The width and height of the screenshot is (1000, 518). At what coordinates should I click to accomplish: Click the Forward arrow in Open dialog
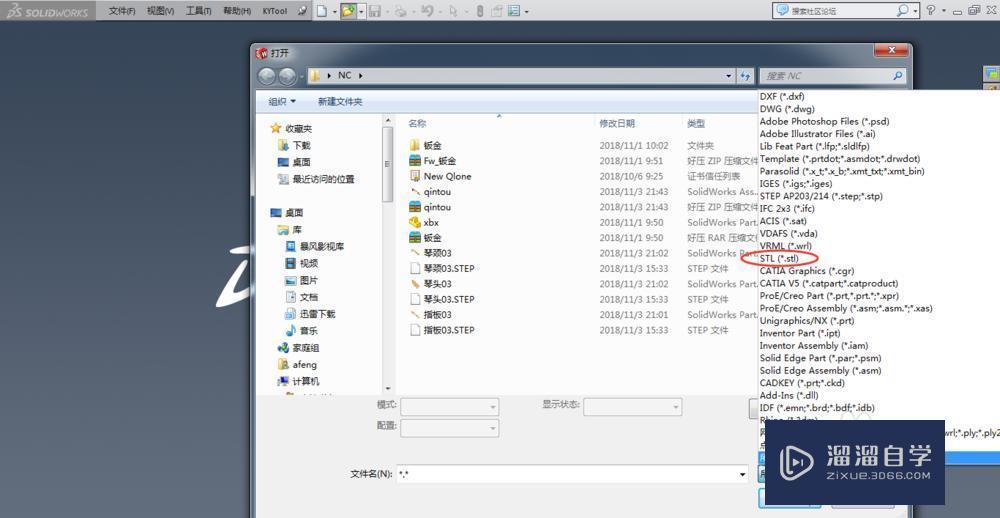(x=288, y=76)
